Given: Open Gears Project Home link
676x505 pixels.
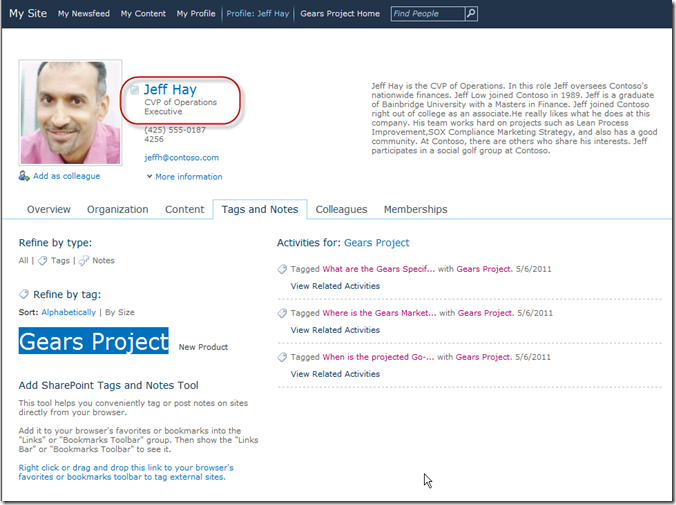Looking at the screenshot, I should 340,14.
